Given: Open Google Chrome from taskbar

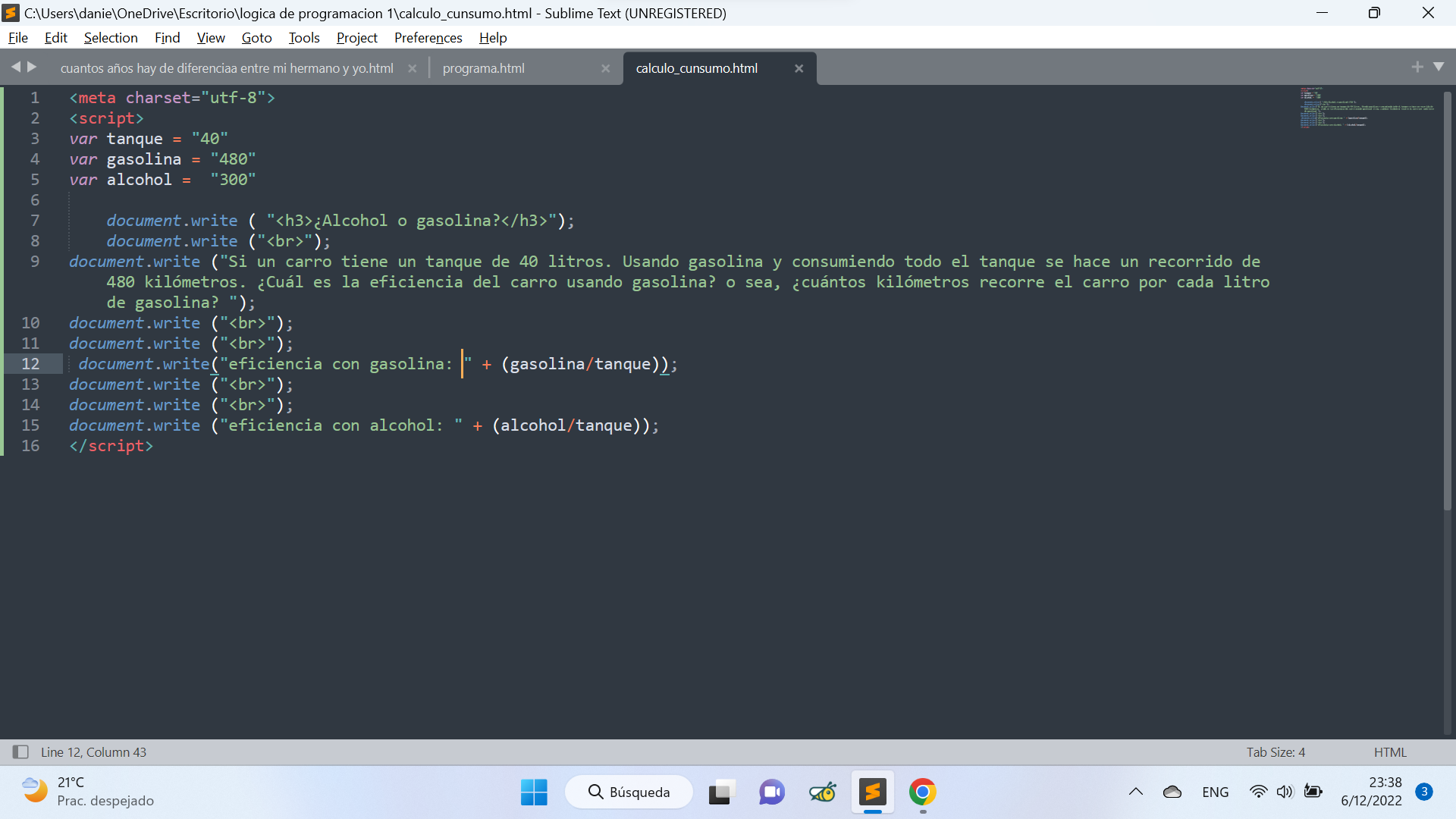Looking at the screenshot, I should point(923,792).
